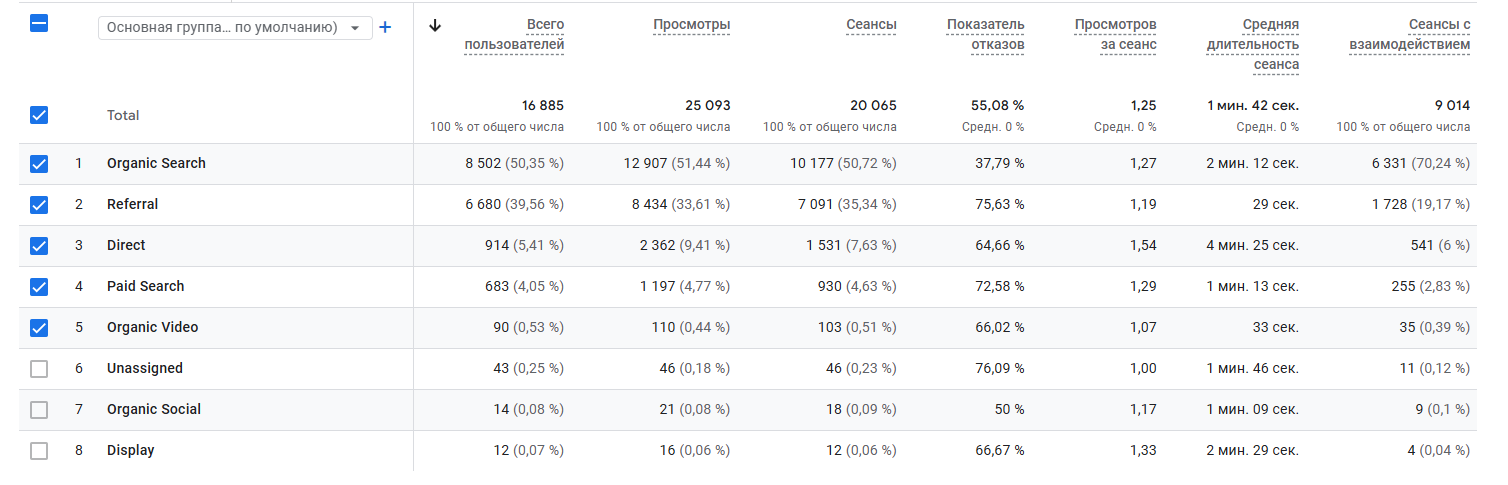Screen dimensions: 1508x485
Task: Click Organic Video views per session 1,07
Action: coord(1143,327)
